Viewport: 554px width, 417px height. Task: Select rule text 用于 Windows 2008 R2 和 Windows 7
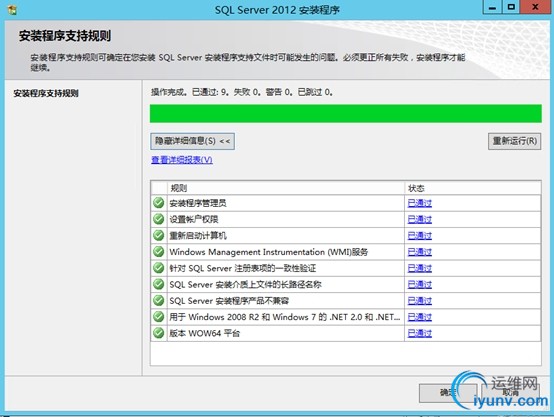coord(284,317)
